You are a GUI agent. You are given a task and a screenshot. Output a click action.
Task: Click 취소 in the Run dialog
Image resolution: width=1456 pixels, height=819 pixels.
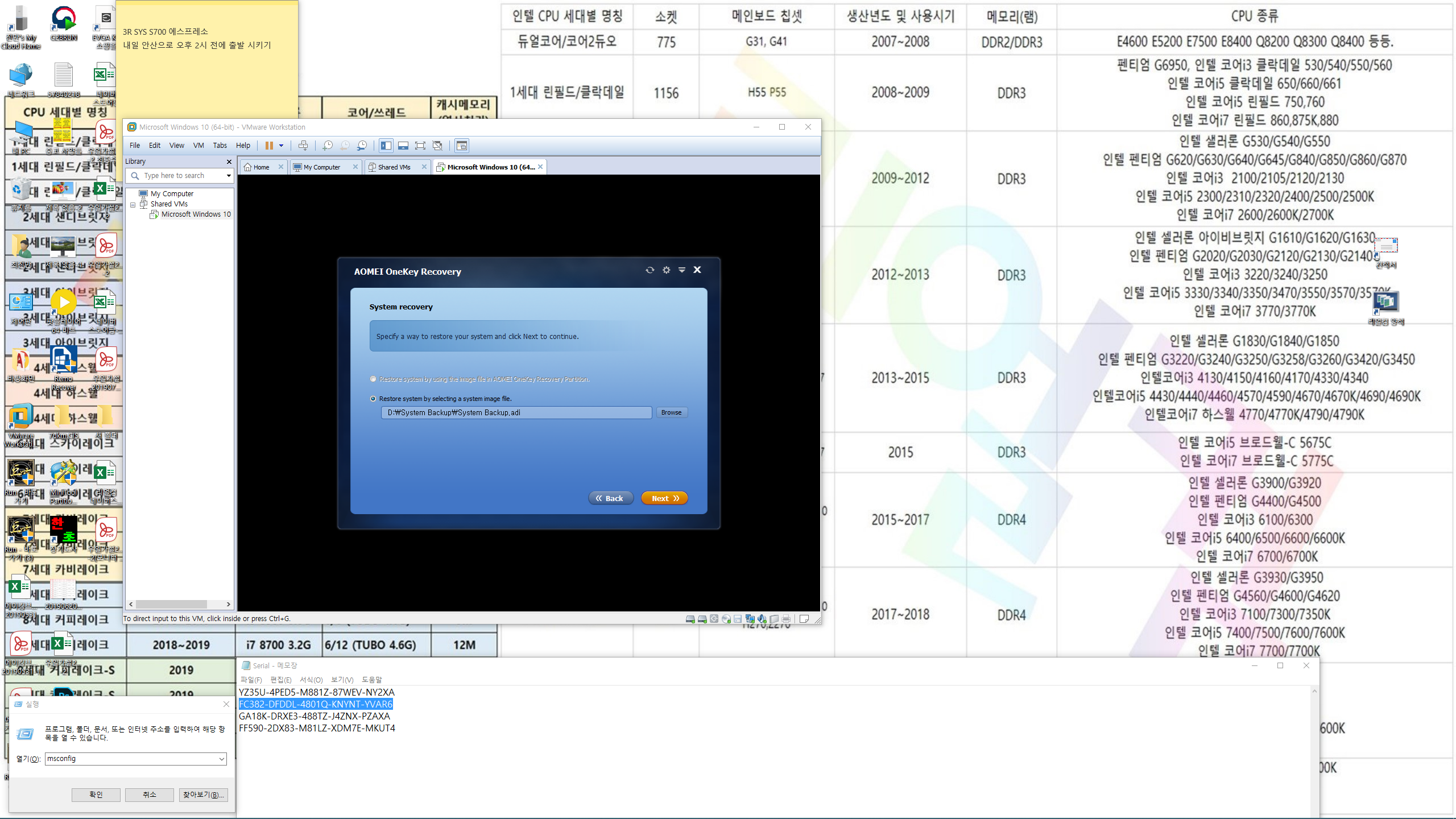pyautogui.click(x=150, y=795)
